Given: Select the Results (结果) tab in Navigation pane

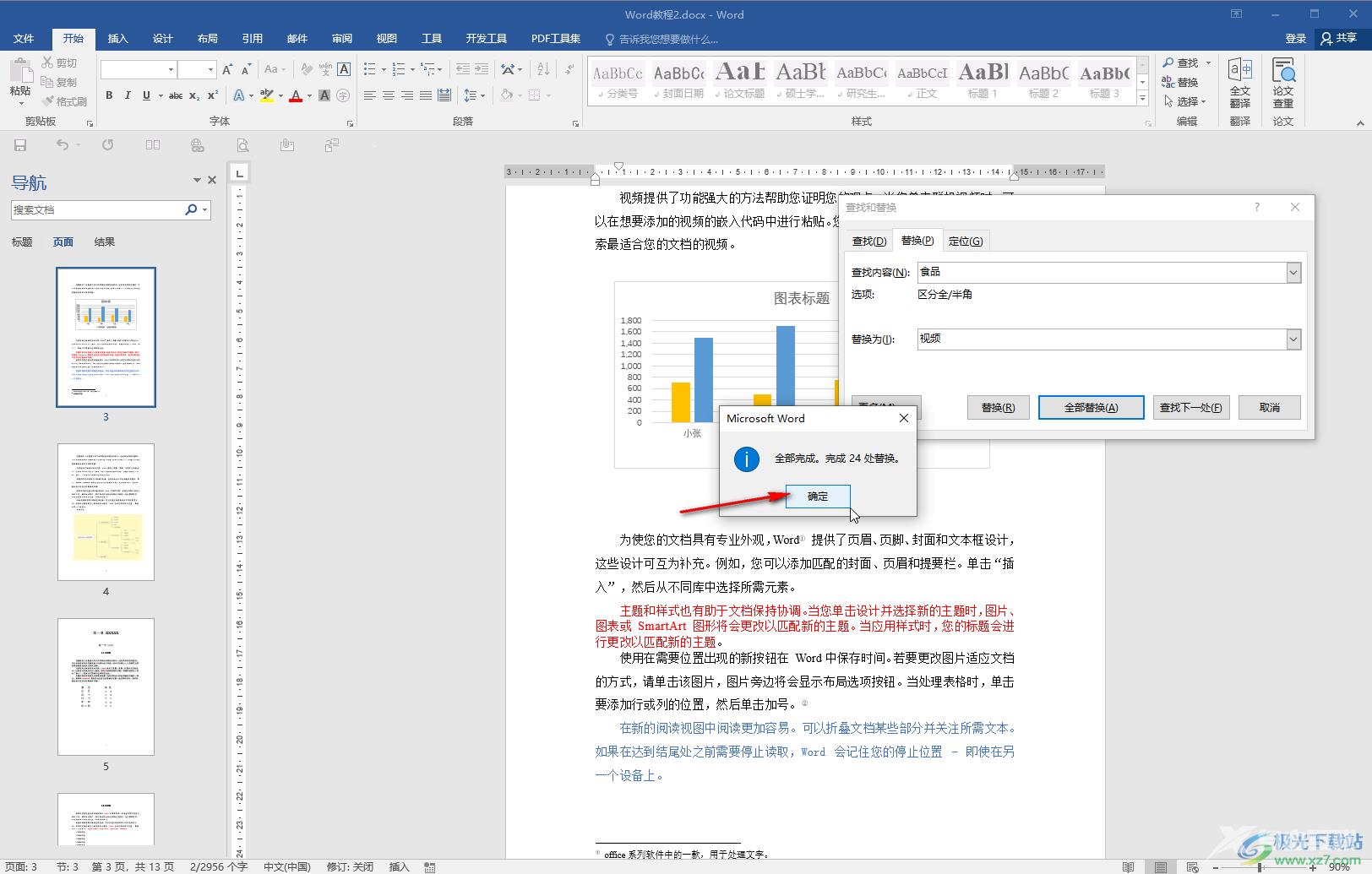Looking at the screenshot, I should [105, 242].
